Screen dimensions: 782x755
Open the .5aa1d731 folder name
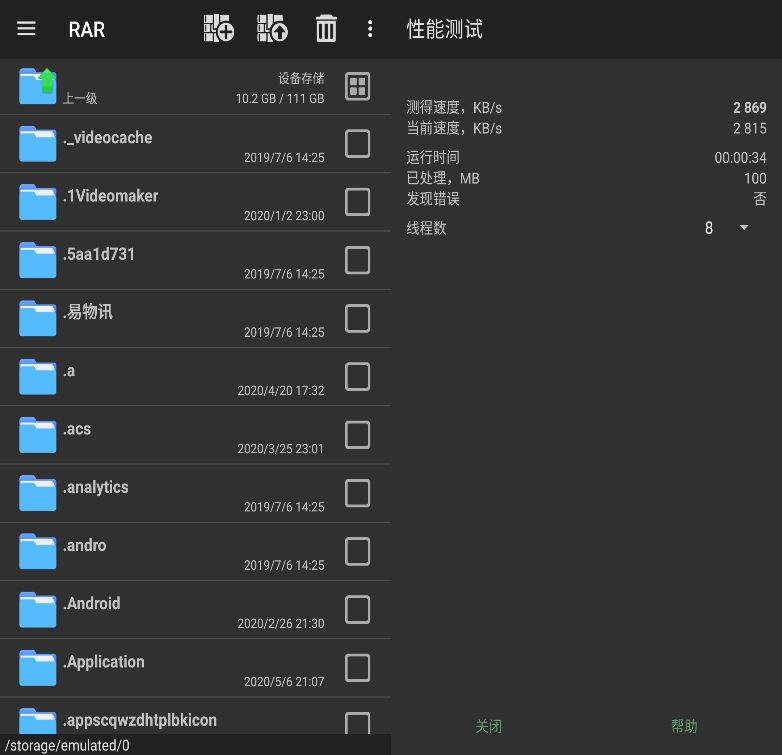point(99,254)
